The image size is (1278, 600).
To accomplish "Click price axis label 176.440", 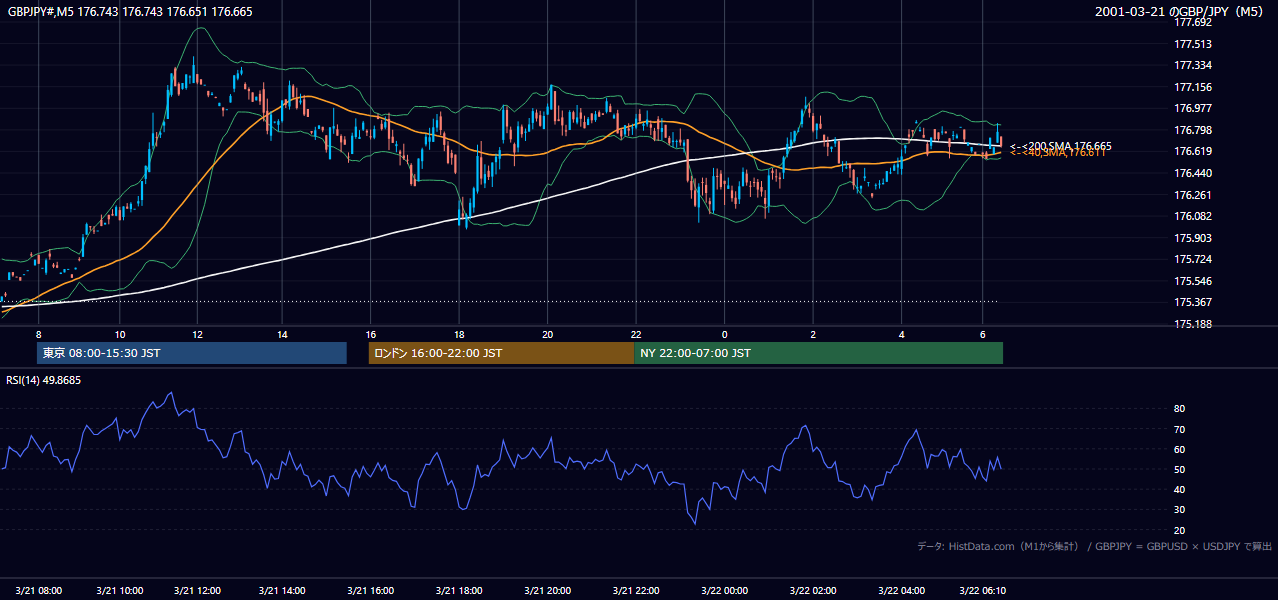I will click(x=1192, y=173).
